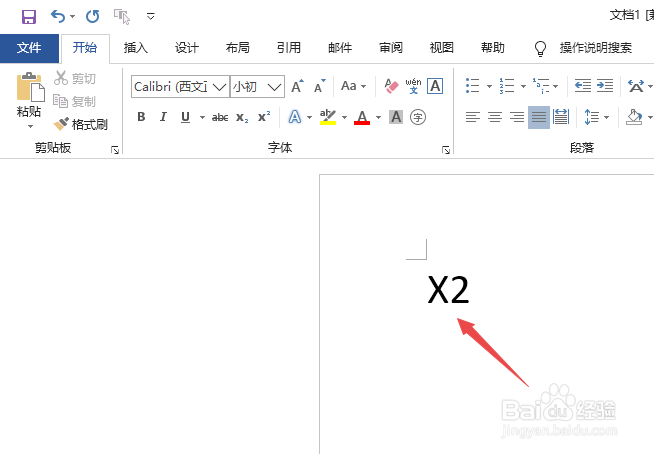This screenshot has width=654, height=454.
Task: Switch to the 设计 tab
Action: [186, 48]
